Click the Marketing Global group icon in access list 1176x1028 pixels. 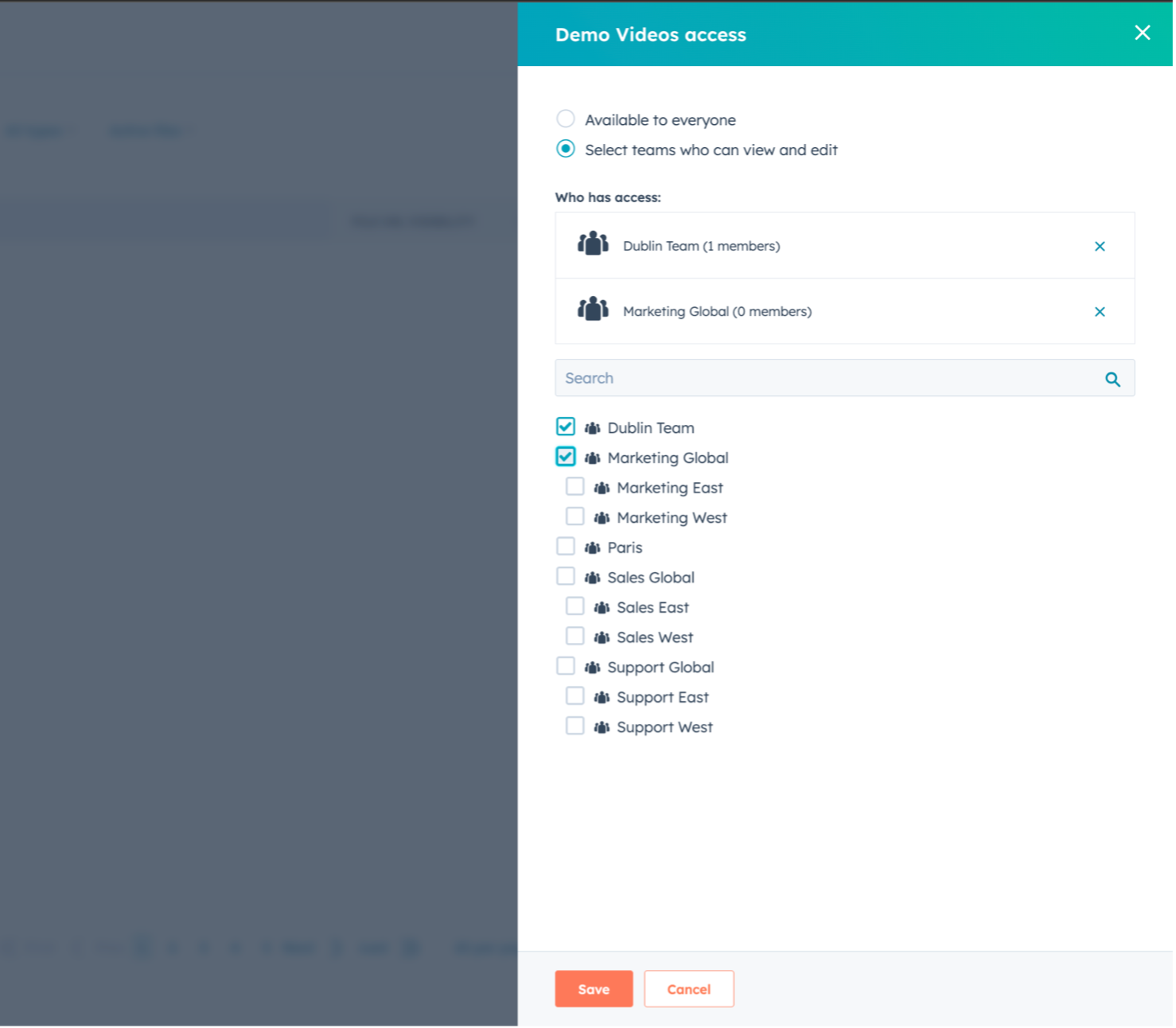[x=594, y=309]
